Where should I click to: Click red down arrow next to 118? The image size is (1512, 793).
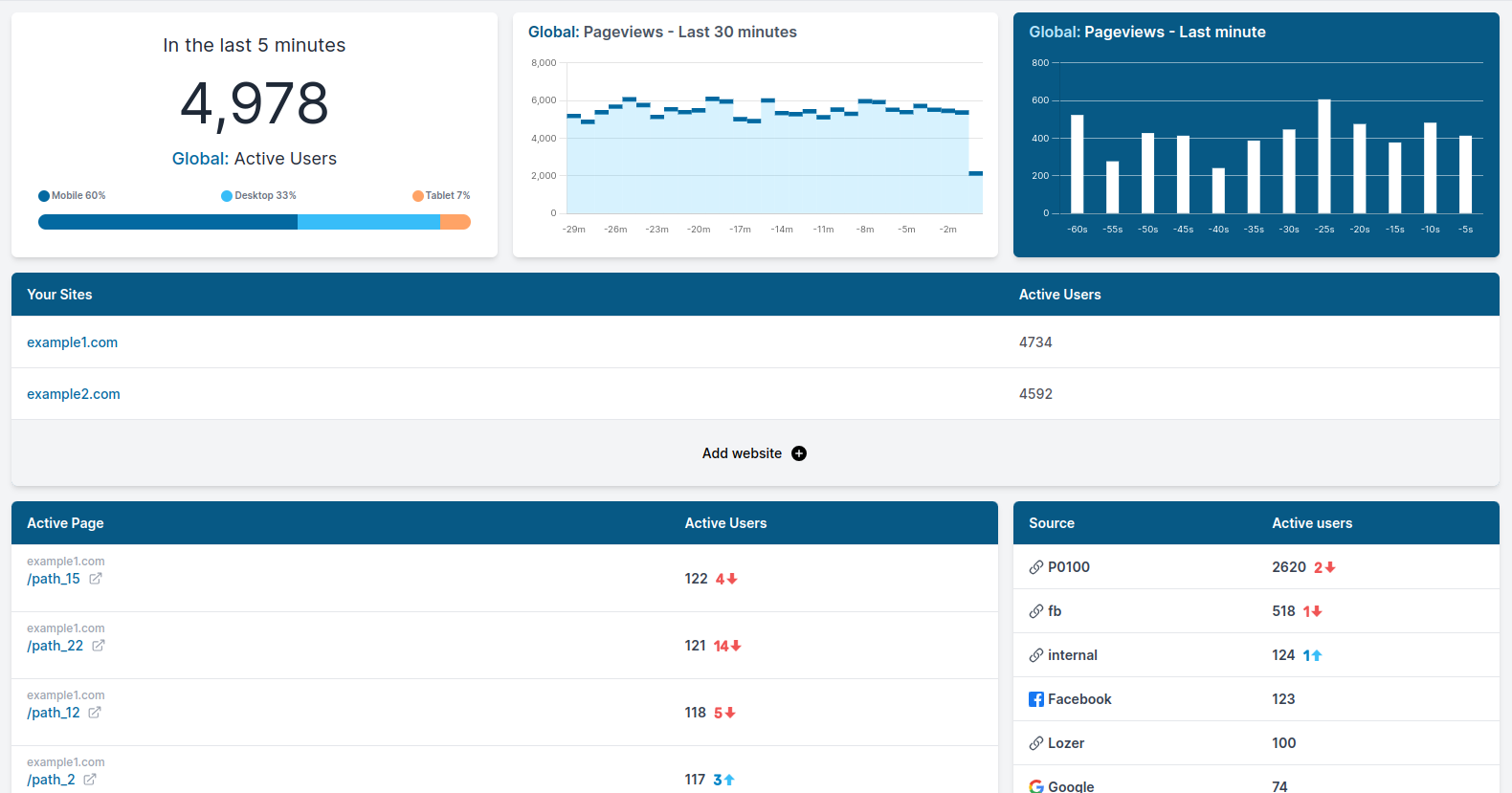pyautogui.click(x=730, y=713)
